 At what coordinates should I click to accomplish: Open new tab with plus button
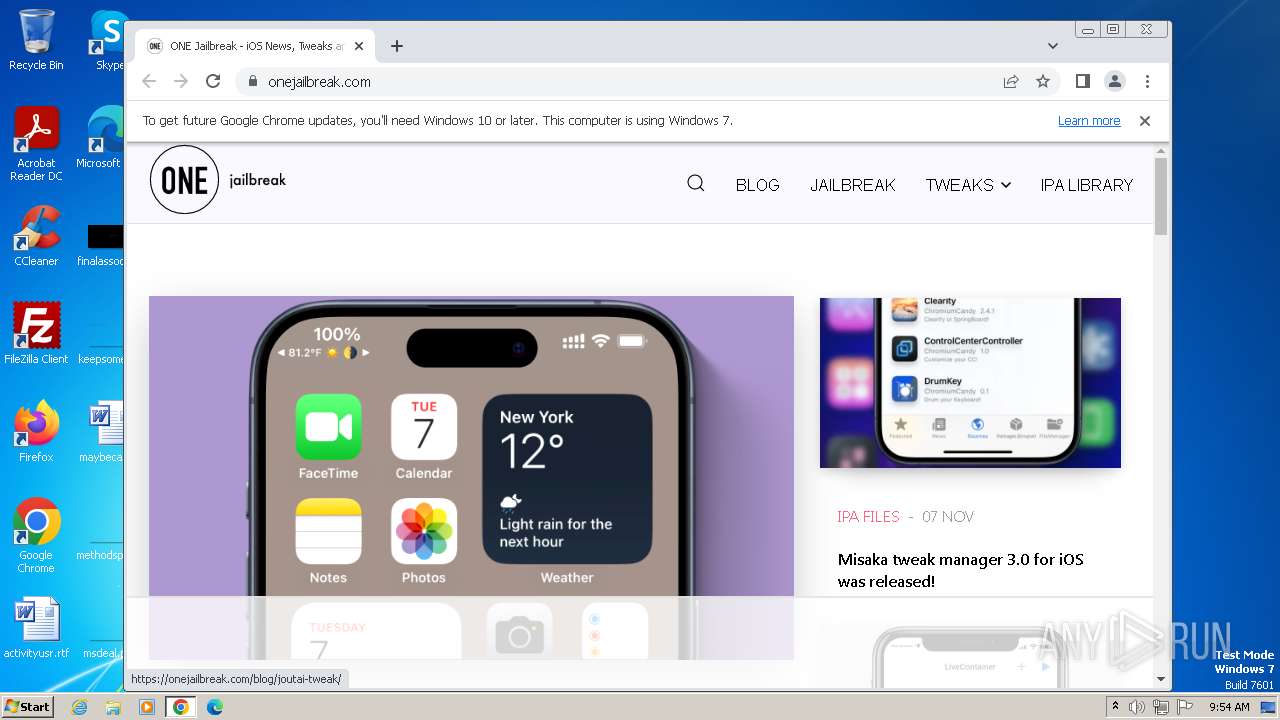397,46
